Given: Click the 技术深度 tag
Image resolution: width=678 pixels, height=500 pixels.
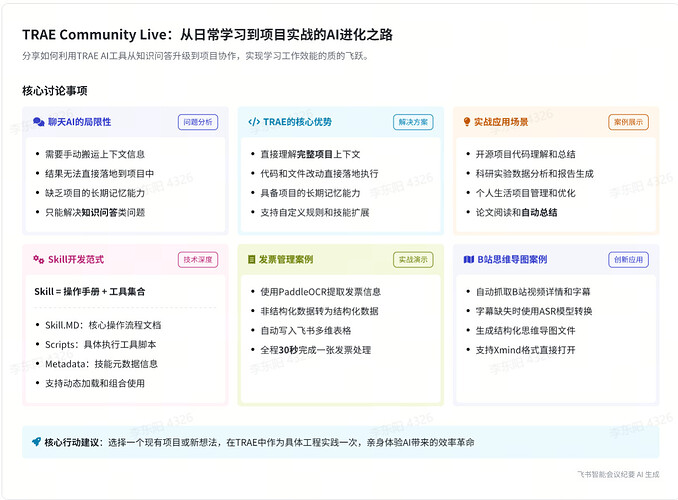Looking at the screenshot, I should point(197,259).
